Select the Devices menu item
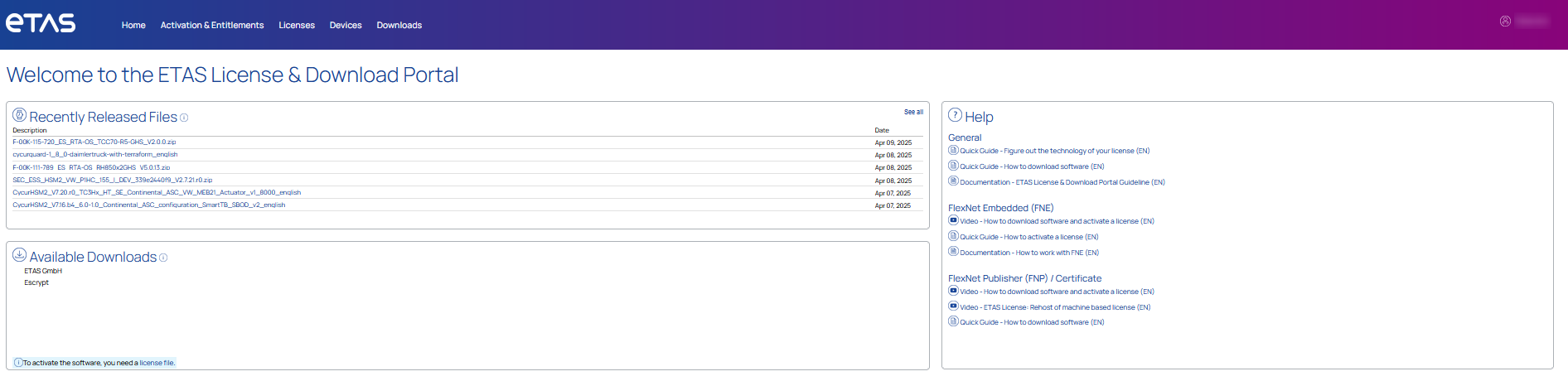Viewport: 1568px width, 381px height. click(346, 26)
